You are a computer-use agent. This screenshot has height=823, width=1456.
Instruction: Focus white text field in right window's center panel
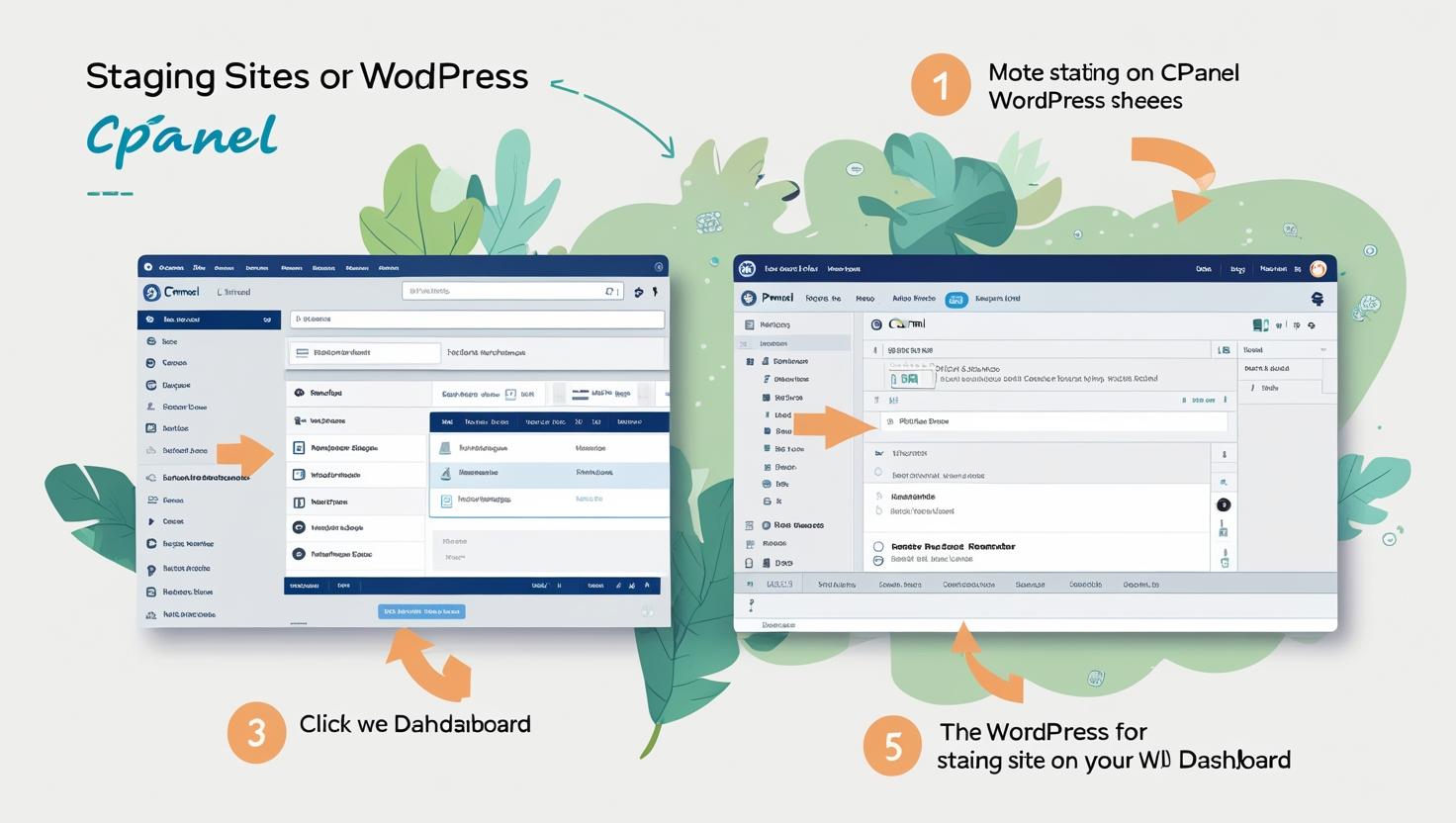1053,421
